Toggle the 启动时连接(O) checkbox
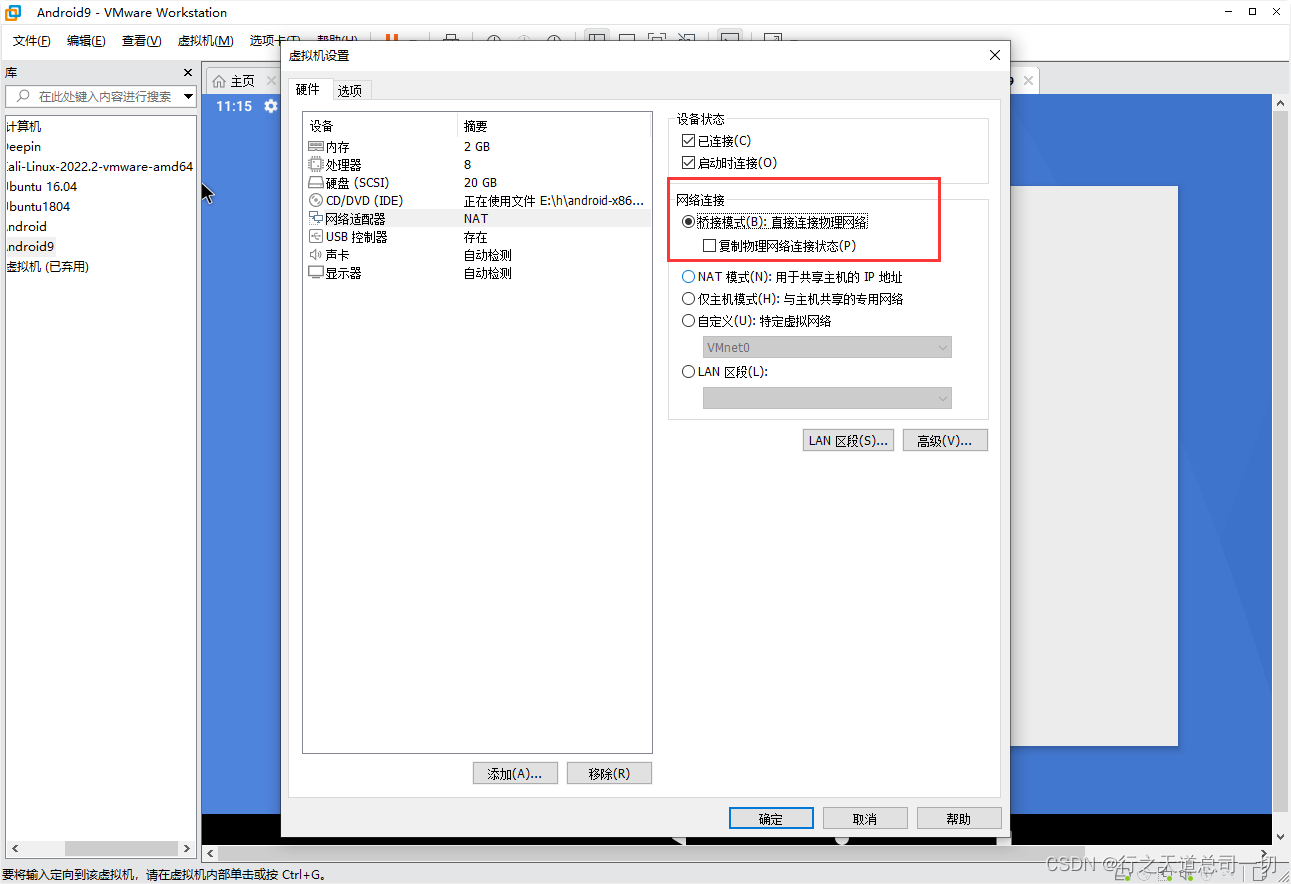The height and width of the screenshot is (884, 1291). (688, 163)
